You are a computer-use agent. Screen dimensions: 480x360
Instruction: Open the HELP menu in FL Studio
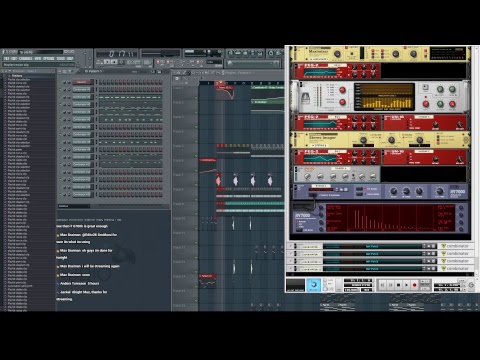[x=70, y=59]
